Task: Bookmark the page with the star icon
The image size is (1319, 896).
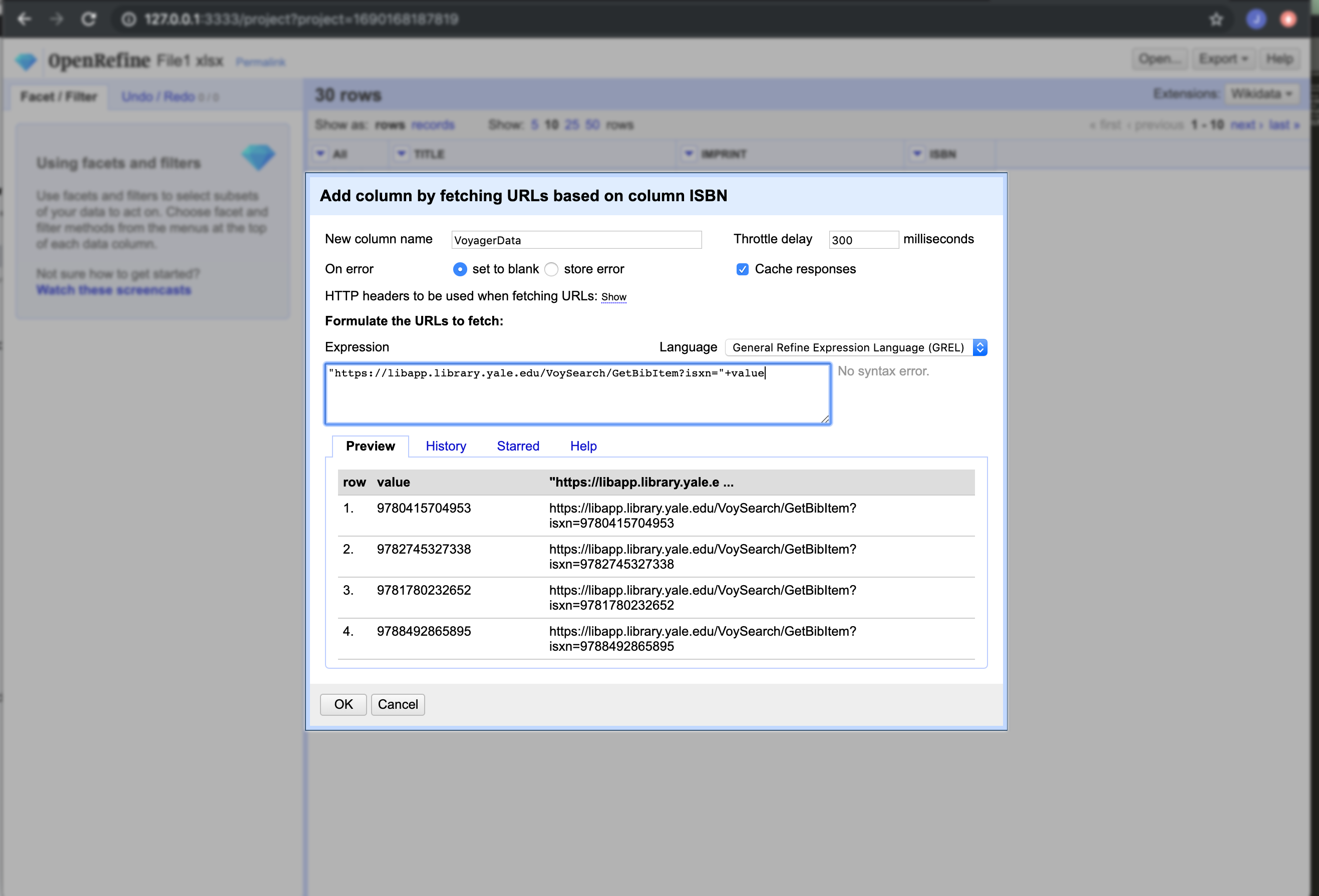Action: pos(1216,20)
